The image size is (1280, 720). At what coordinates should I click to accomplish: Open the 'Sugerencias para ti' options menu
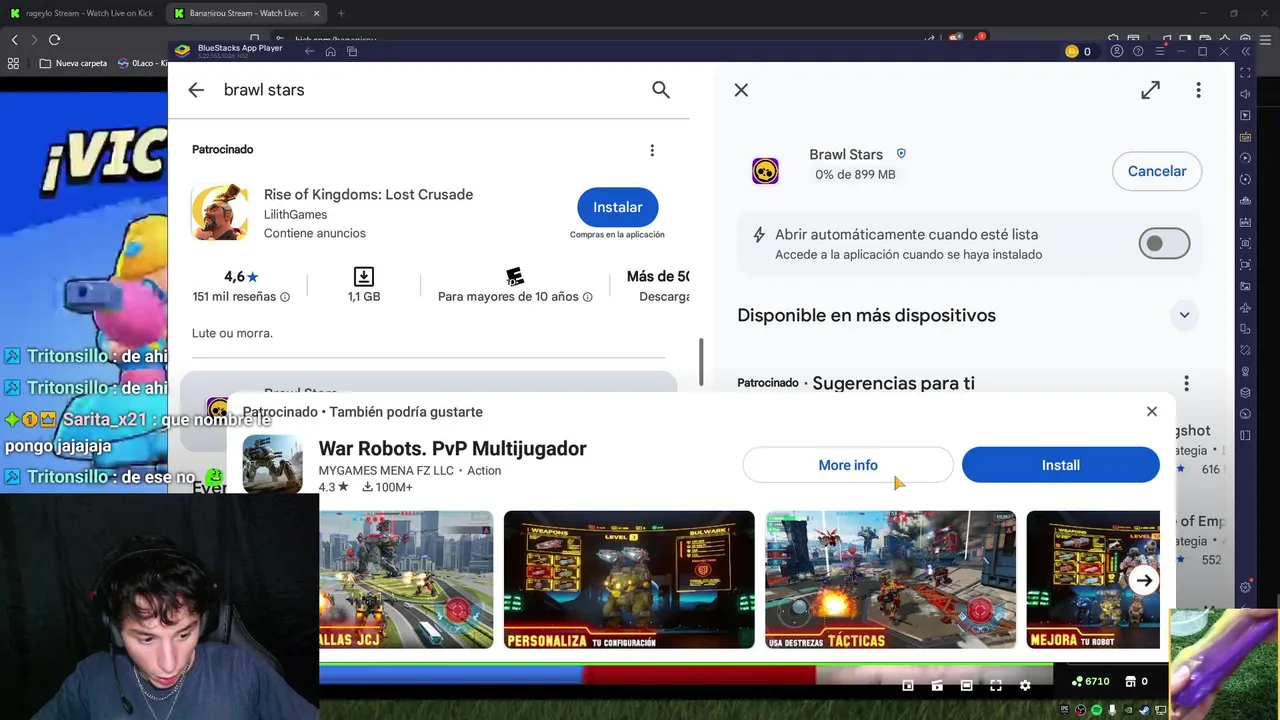coord(1186,383)
